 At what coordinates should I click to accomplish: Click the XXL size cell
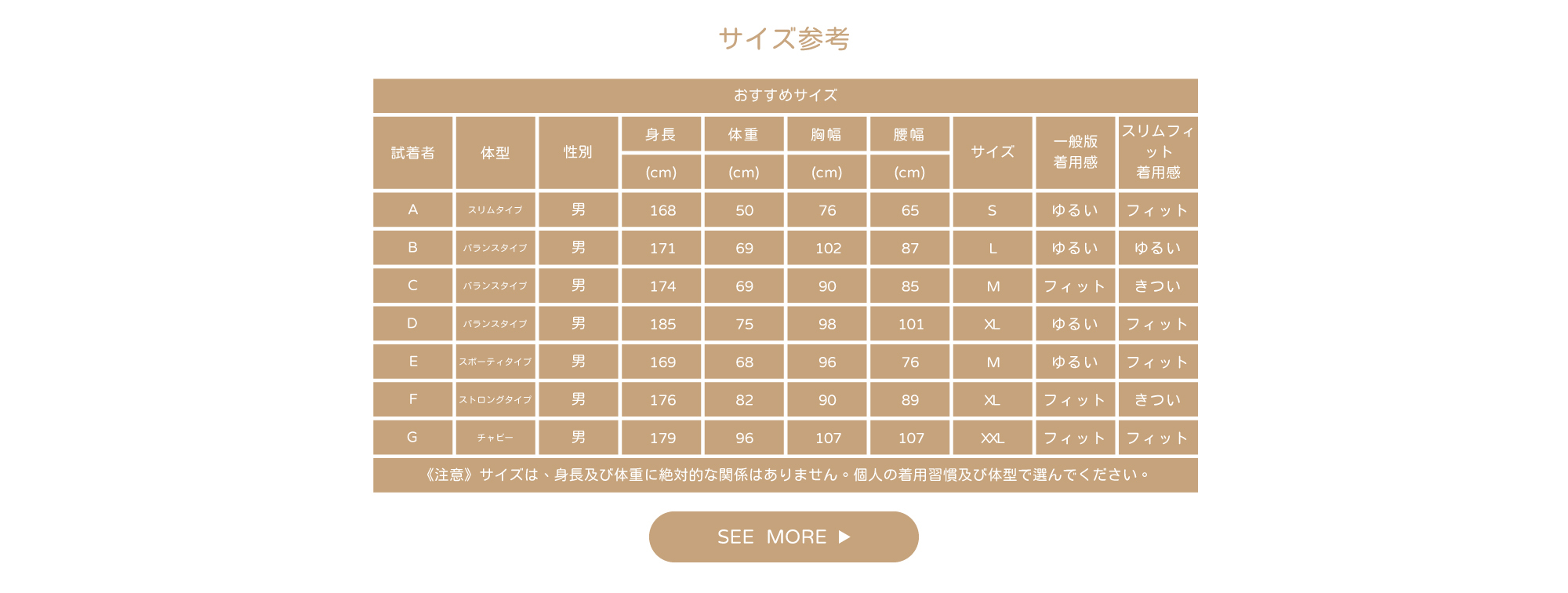[x=993, y=438]
